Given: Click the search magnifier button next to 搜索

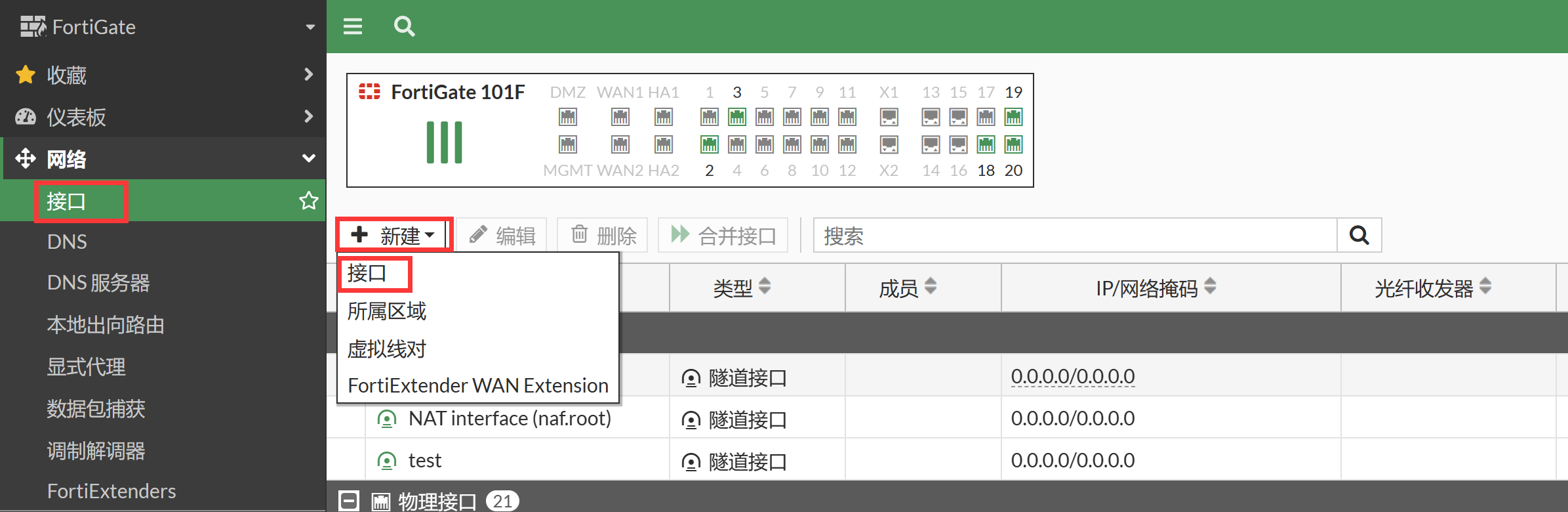Looking at the screenshot, I should 1359,235.
